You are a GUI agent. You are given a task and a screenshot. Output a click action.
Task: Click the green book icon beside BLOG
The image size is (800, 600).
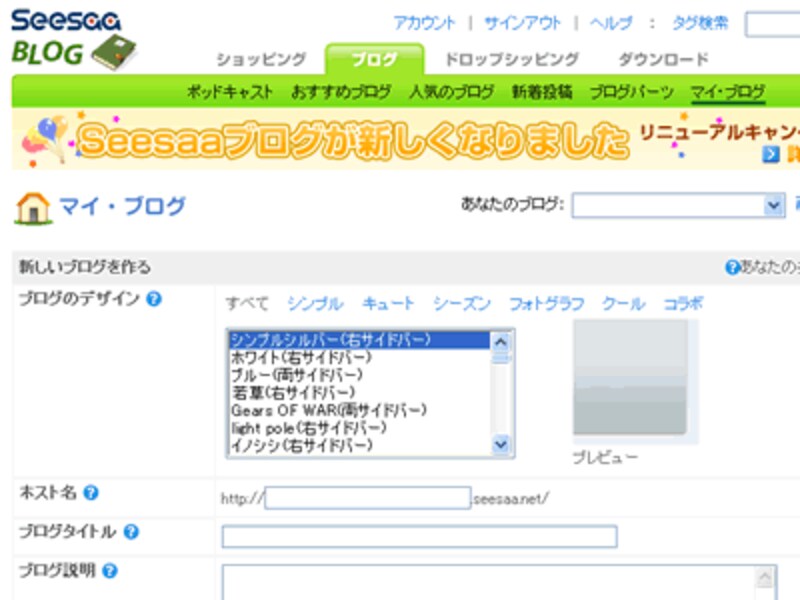[x=114, y=52]
